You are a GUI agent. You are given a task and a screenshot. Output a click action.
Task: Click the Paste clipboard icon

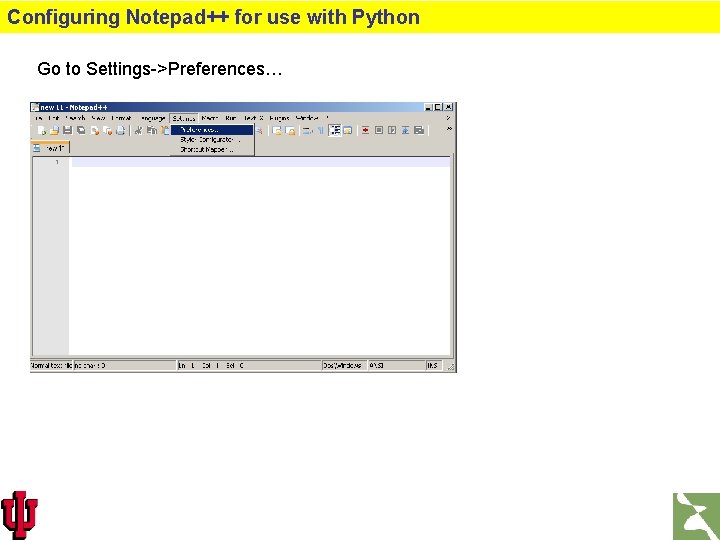click(x=165, y=130)
